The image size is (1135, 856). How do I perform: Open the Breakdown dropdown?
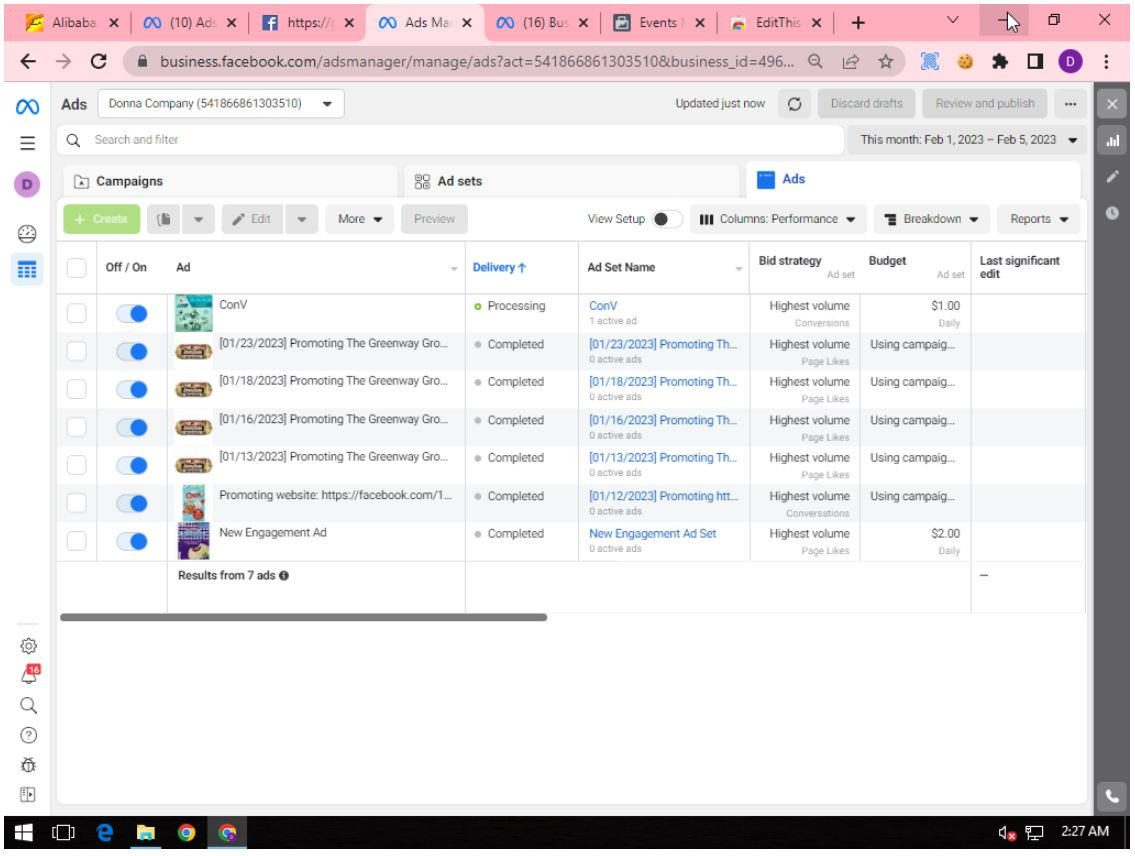point(932,219)
